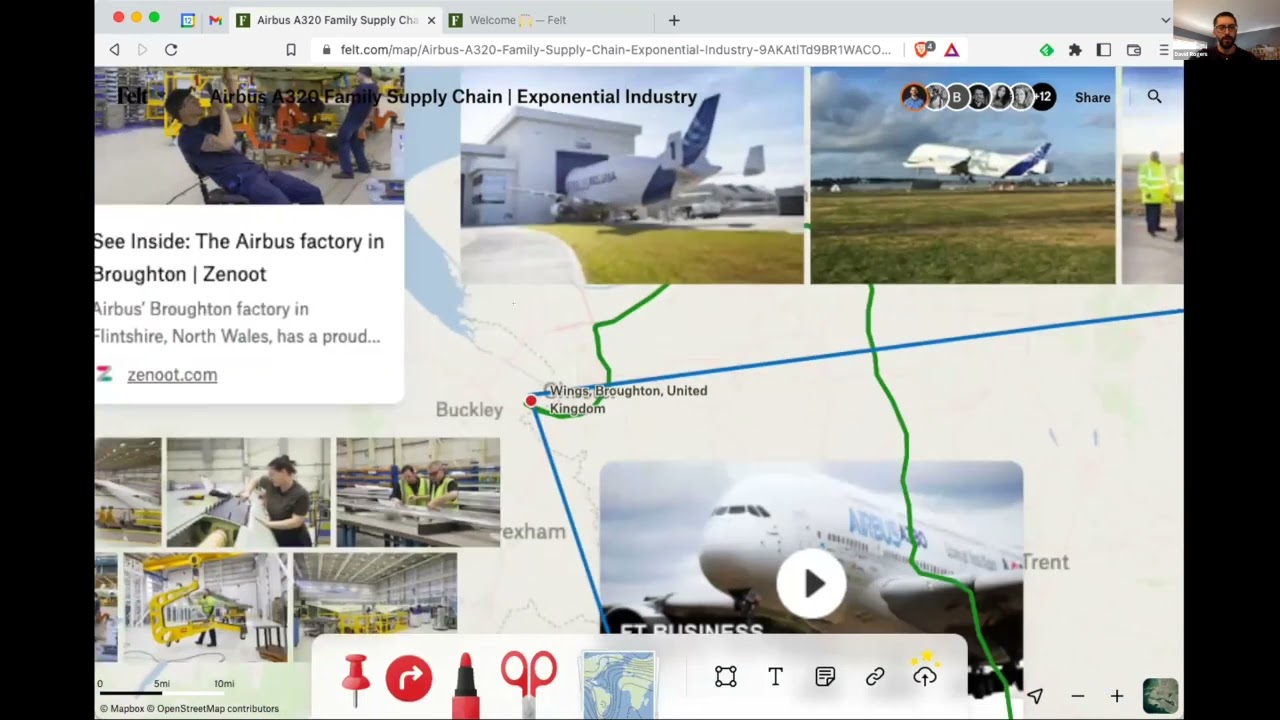Click the first collaborator avatar
The image size is (1280, 720).
point(913,97)
